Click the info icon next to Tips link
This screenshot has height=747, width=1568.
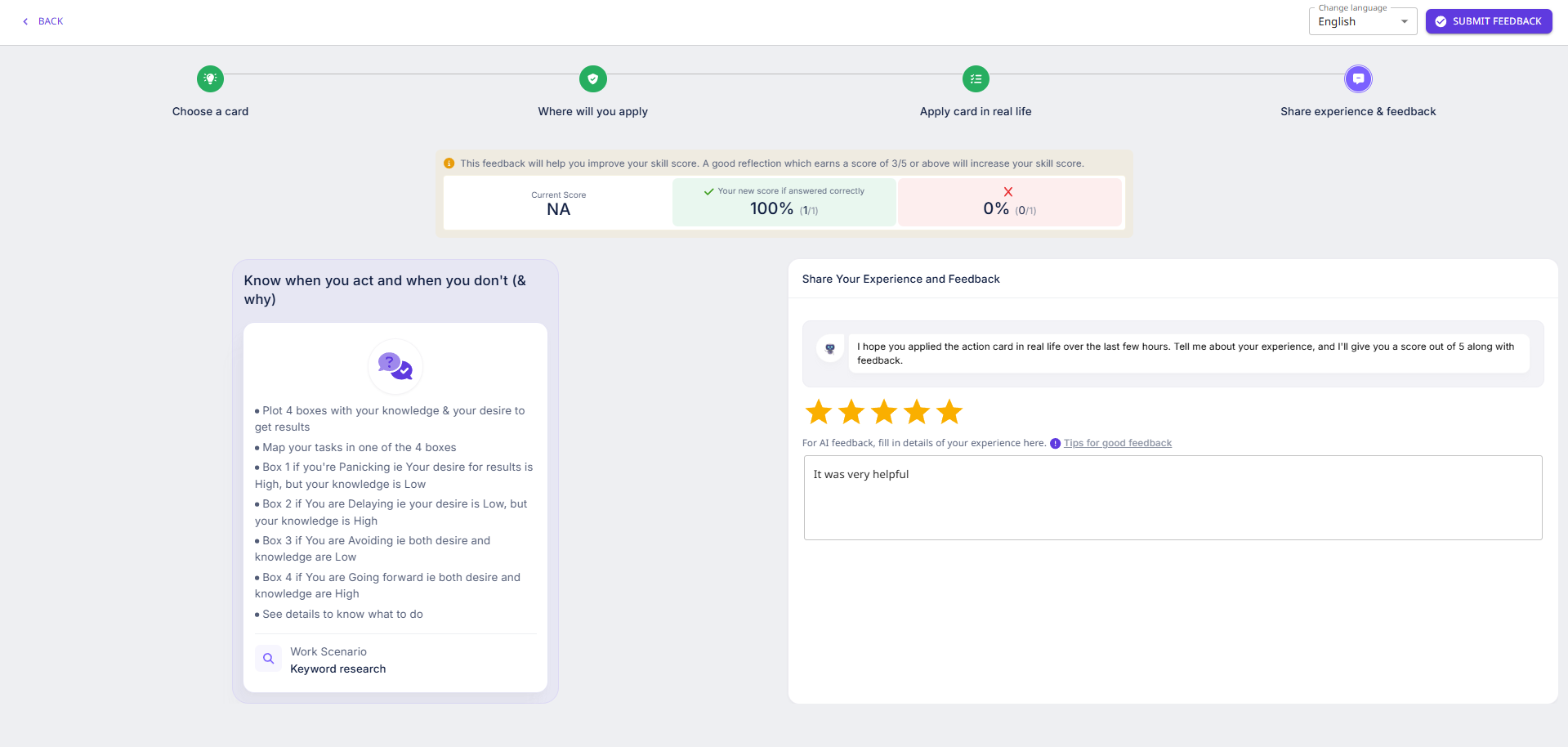(x=1055, y=444)
